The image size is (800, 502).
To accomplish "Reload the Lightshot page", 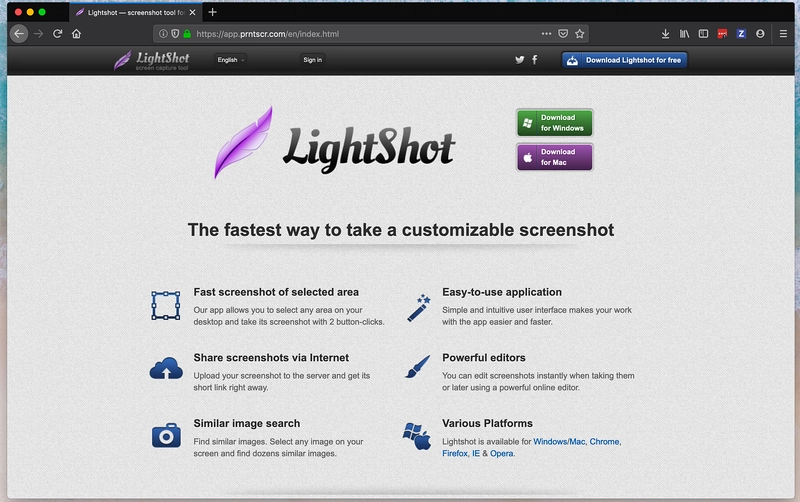I will [57, 34].
